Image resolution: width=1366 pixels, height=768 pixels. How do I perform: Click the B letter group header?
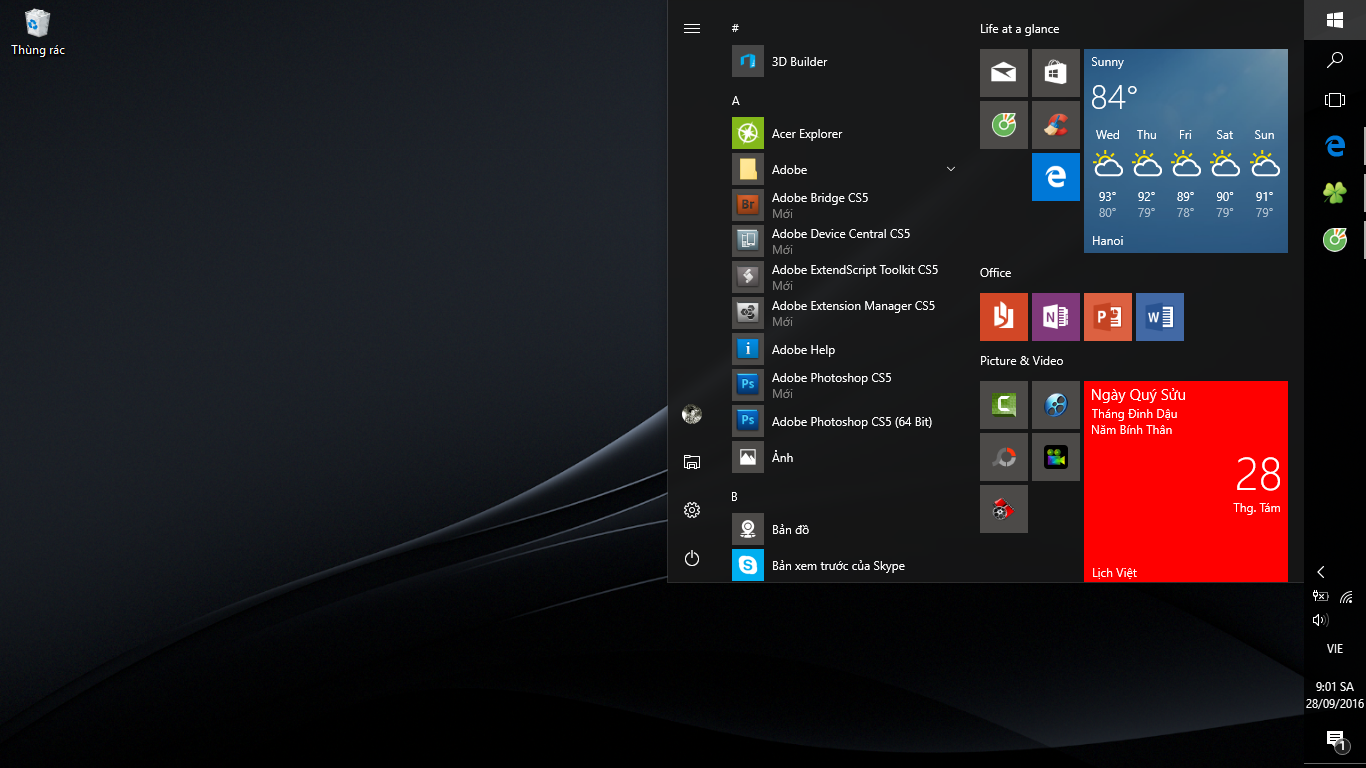(x=735, y=497)
